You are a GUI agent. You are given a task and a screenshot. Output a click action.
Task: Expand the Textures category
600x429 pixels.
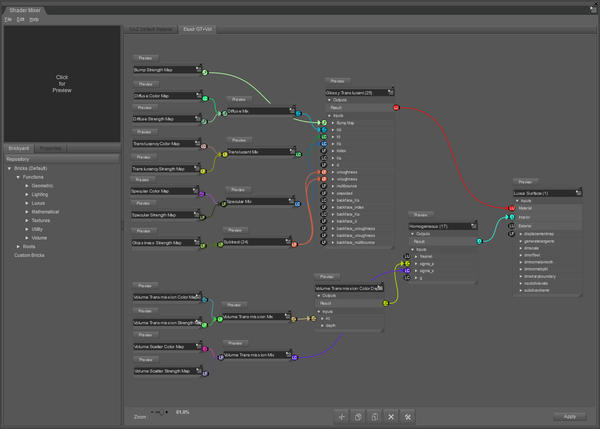(27, 220)
